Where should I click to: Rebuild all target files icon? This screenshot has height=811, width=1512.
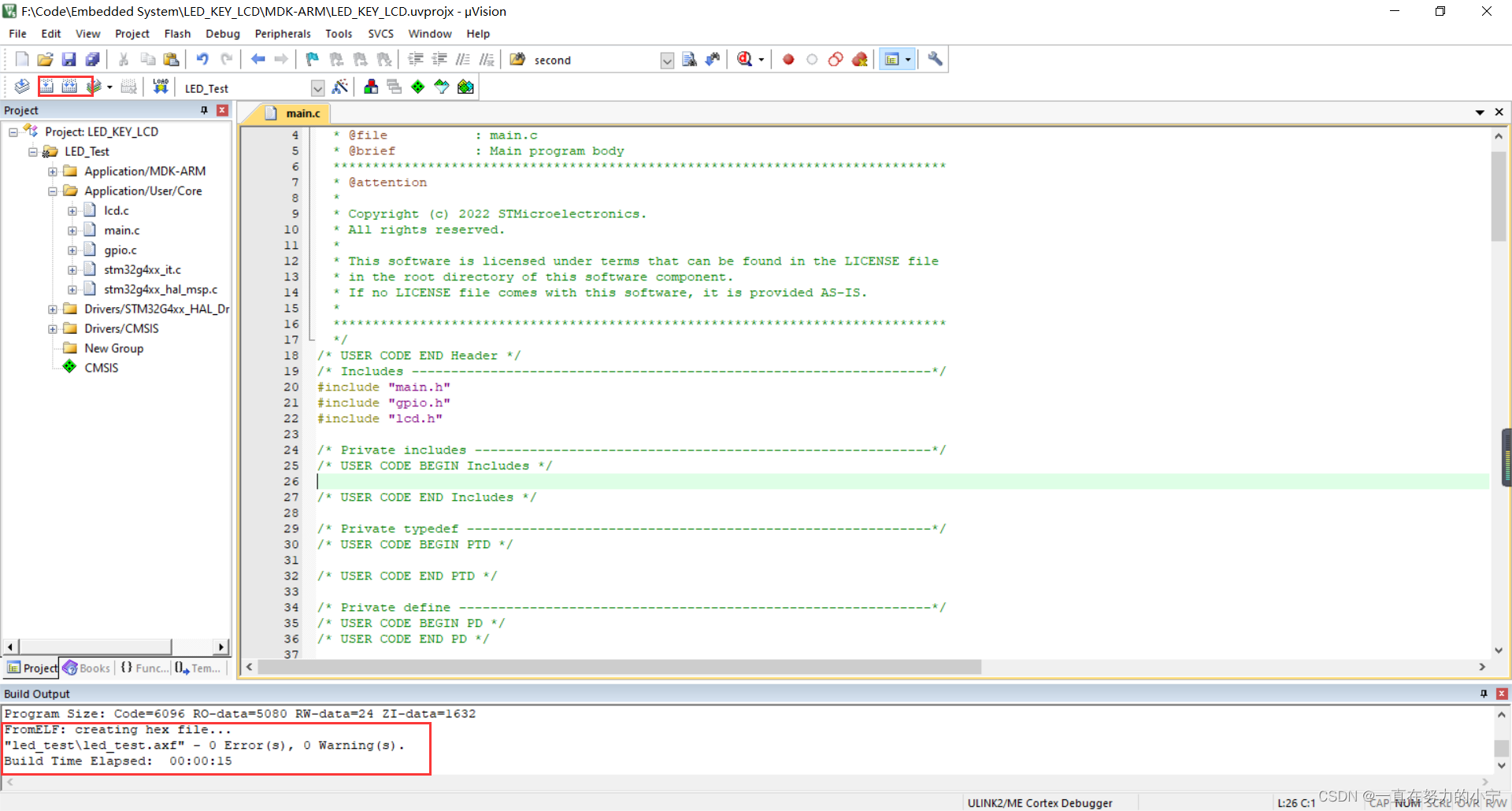70,87
